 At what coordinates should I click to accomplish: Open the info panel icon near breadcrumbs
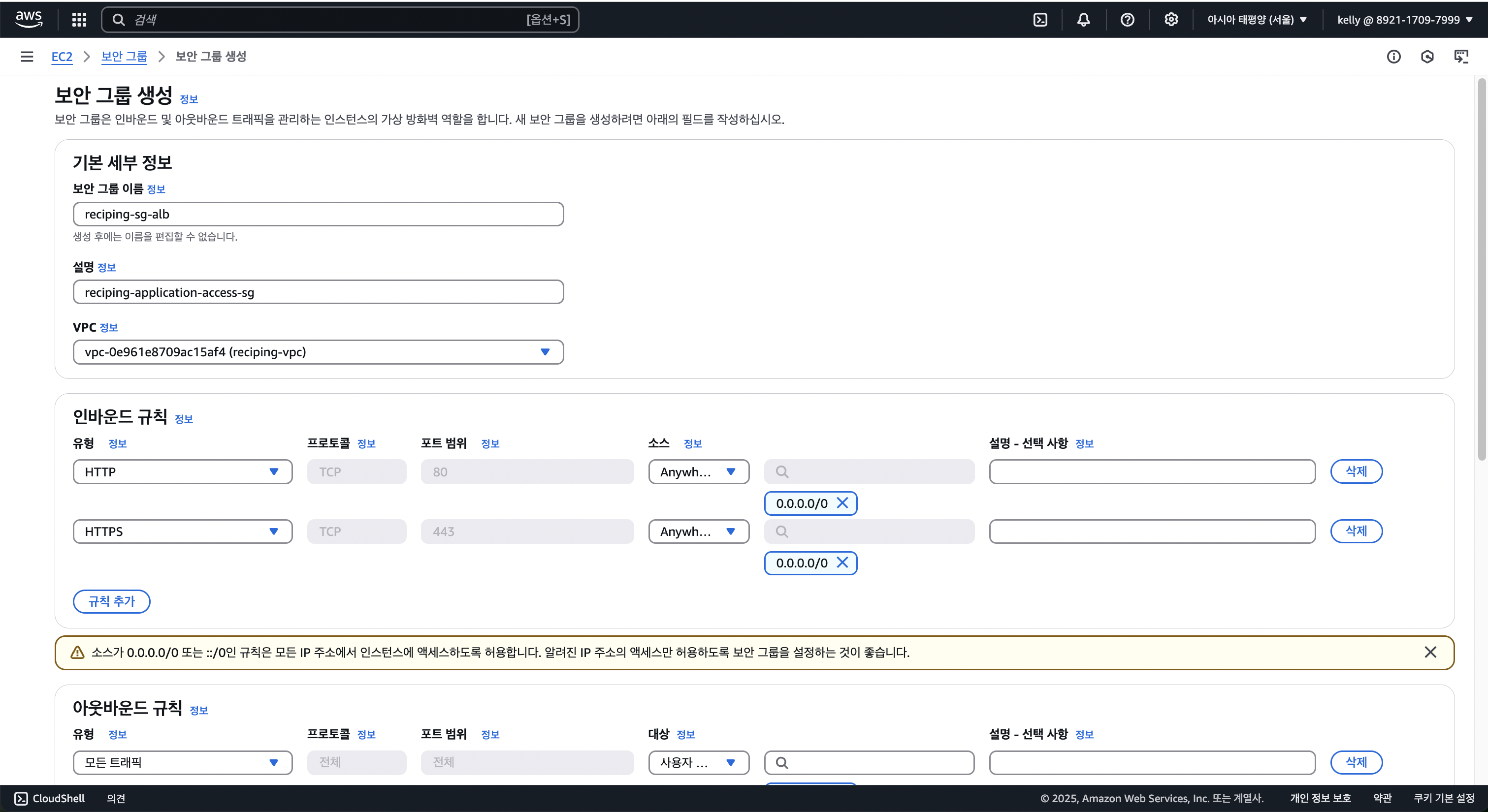[x=1393, y=57]
